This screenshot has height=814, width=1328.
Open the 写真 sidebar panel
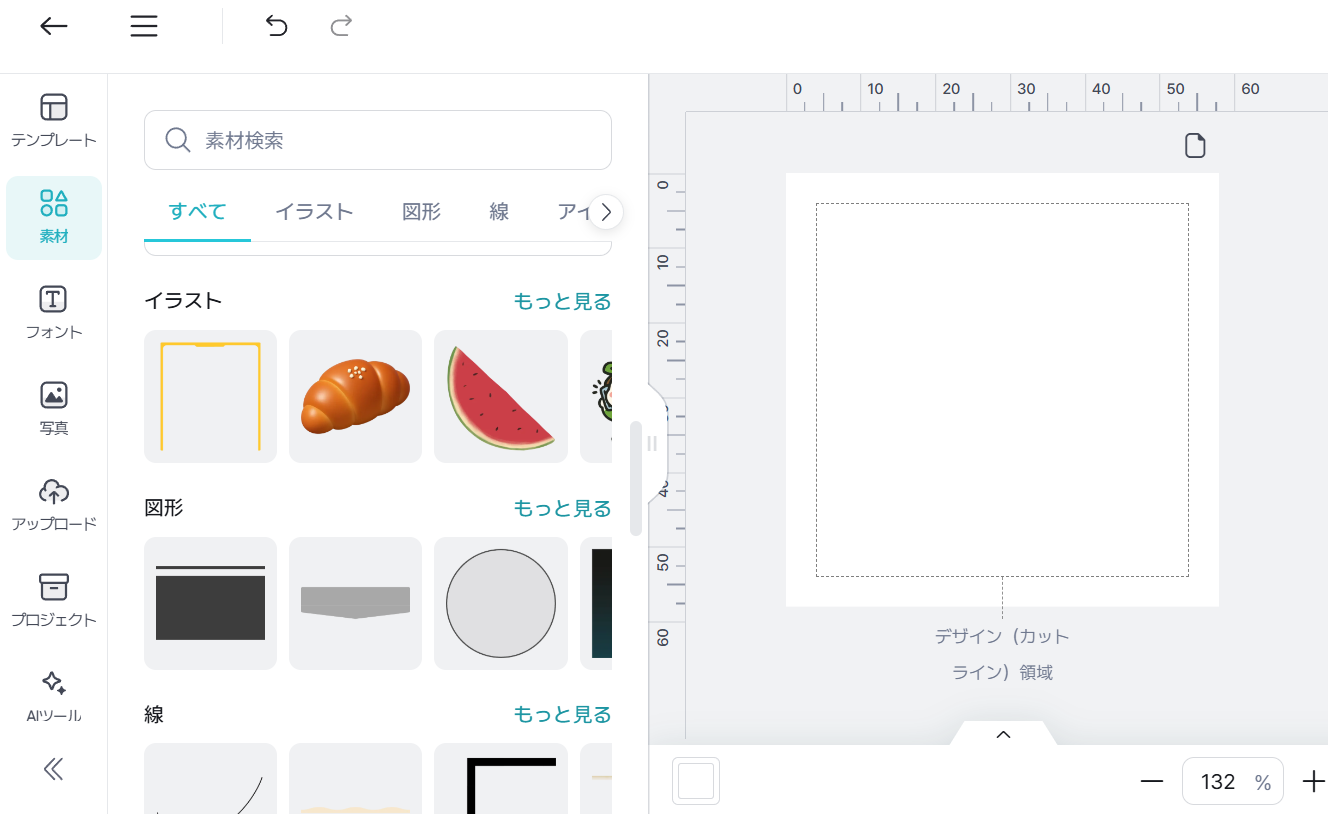coord(54,409)
